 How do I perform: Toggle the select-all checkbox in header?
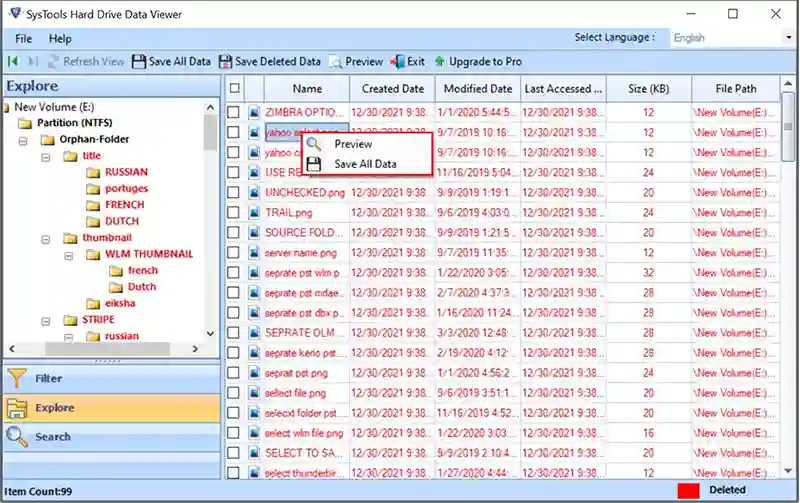pyautogui.click(x=235, y=88)
